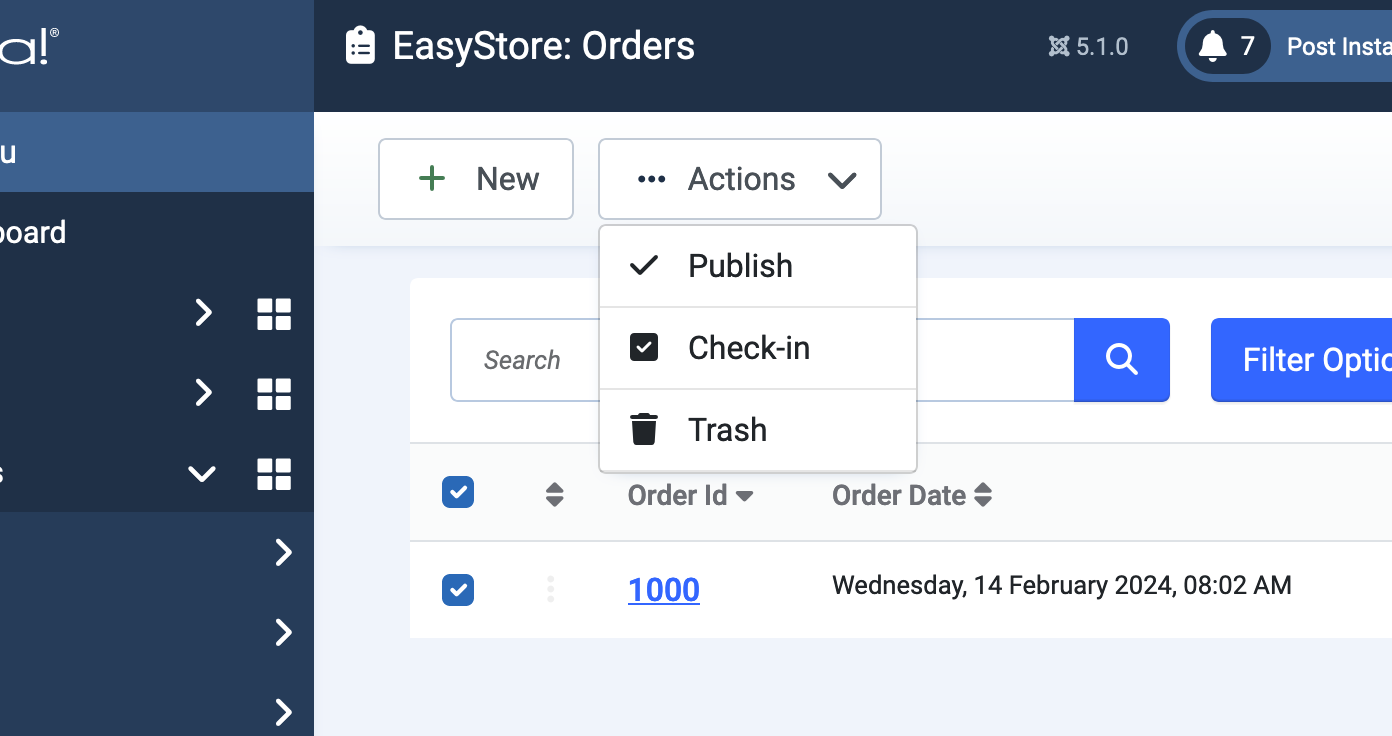Open order 1000 details
This screenshot has width=1392, height=736.
663,589
